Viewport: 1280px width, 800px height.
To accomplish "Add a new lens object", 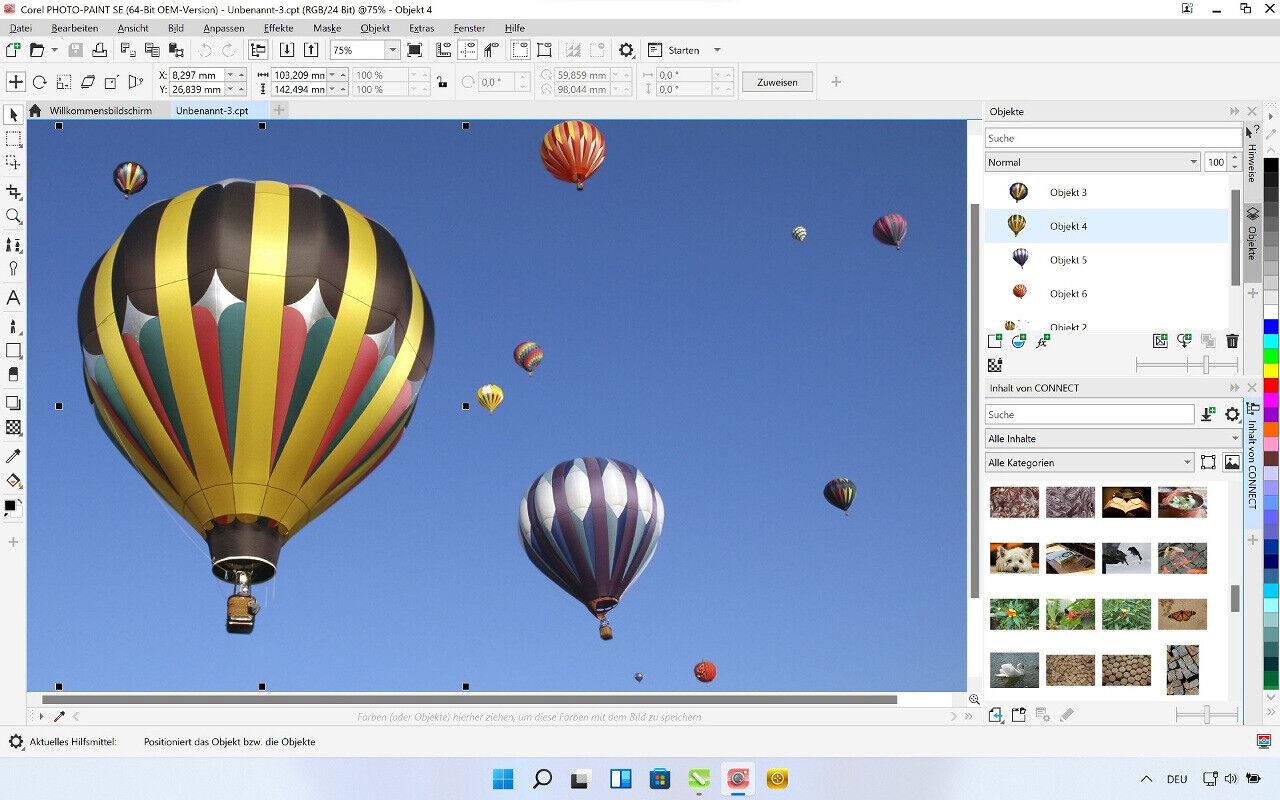I will tap(1019, 341).
